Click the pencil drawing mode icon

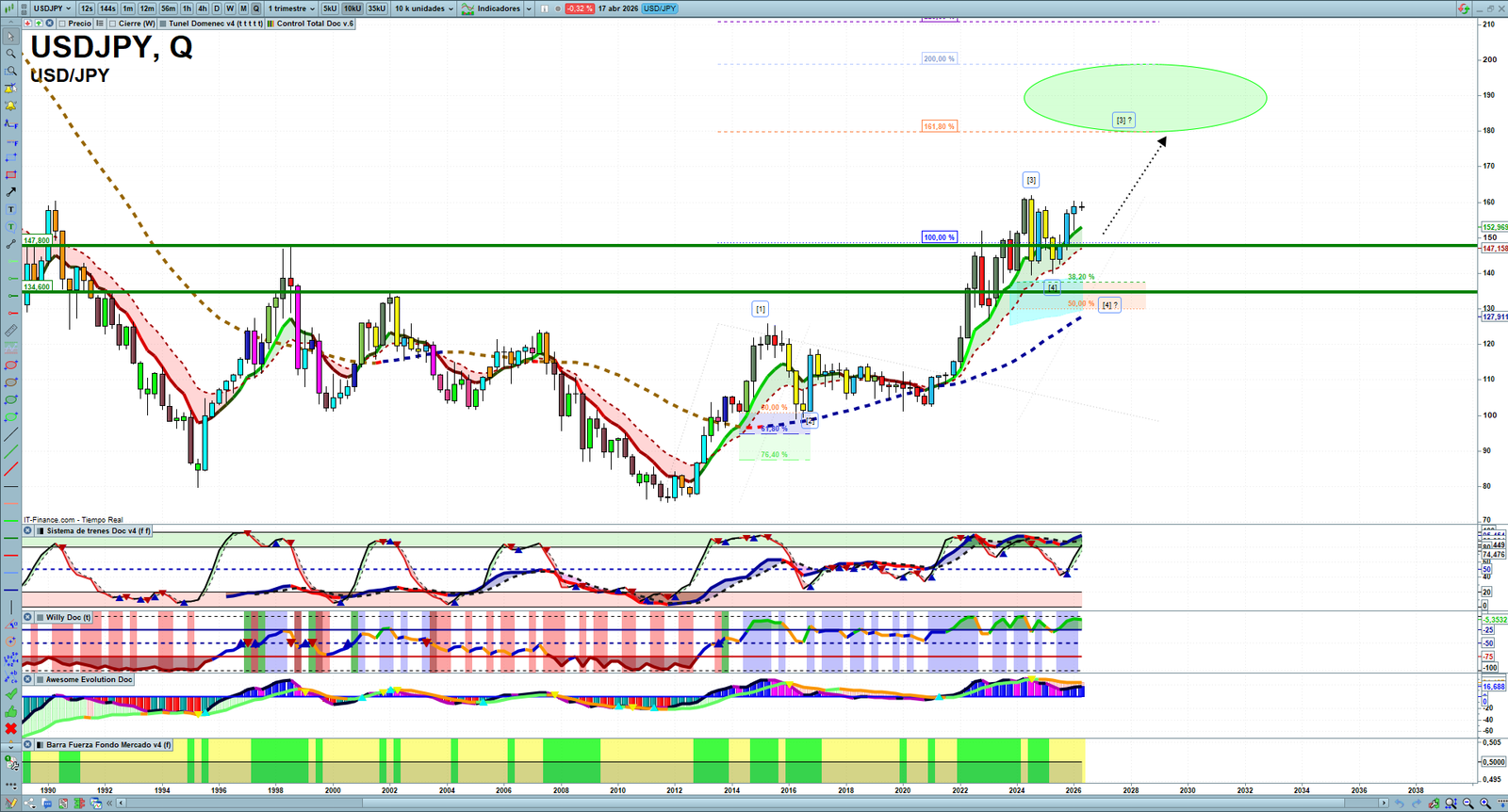click(x=11, y=804)
